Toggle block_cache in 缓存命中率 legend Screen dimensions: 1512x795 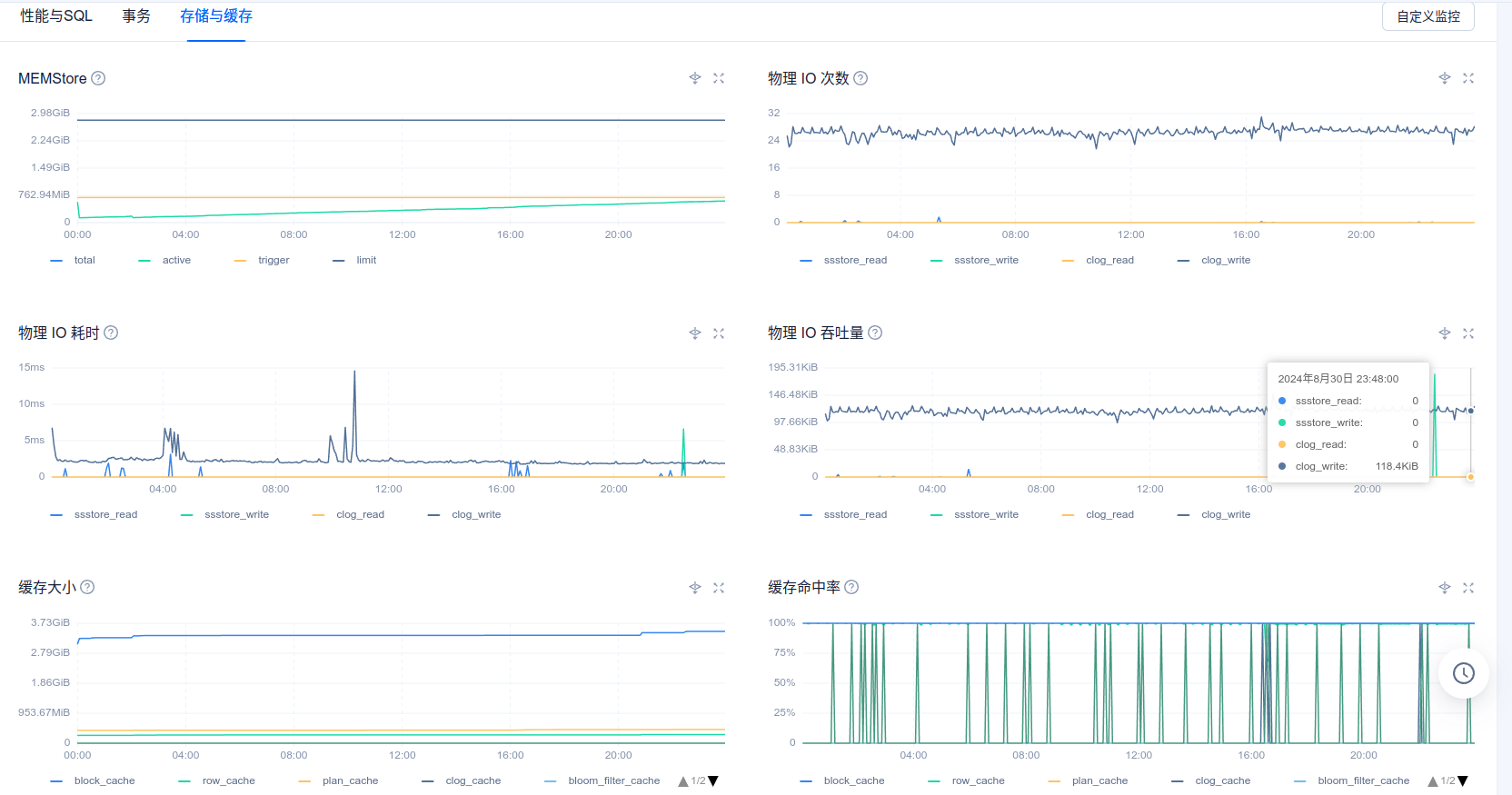pyautogui.click(x=842, y=780)
